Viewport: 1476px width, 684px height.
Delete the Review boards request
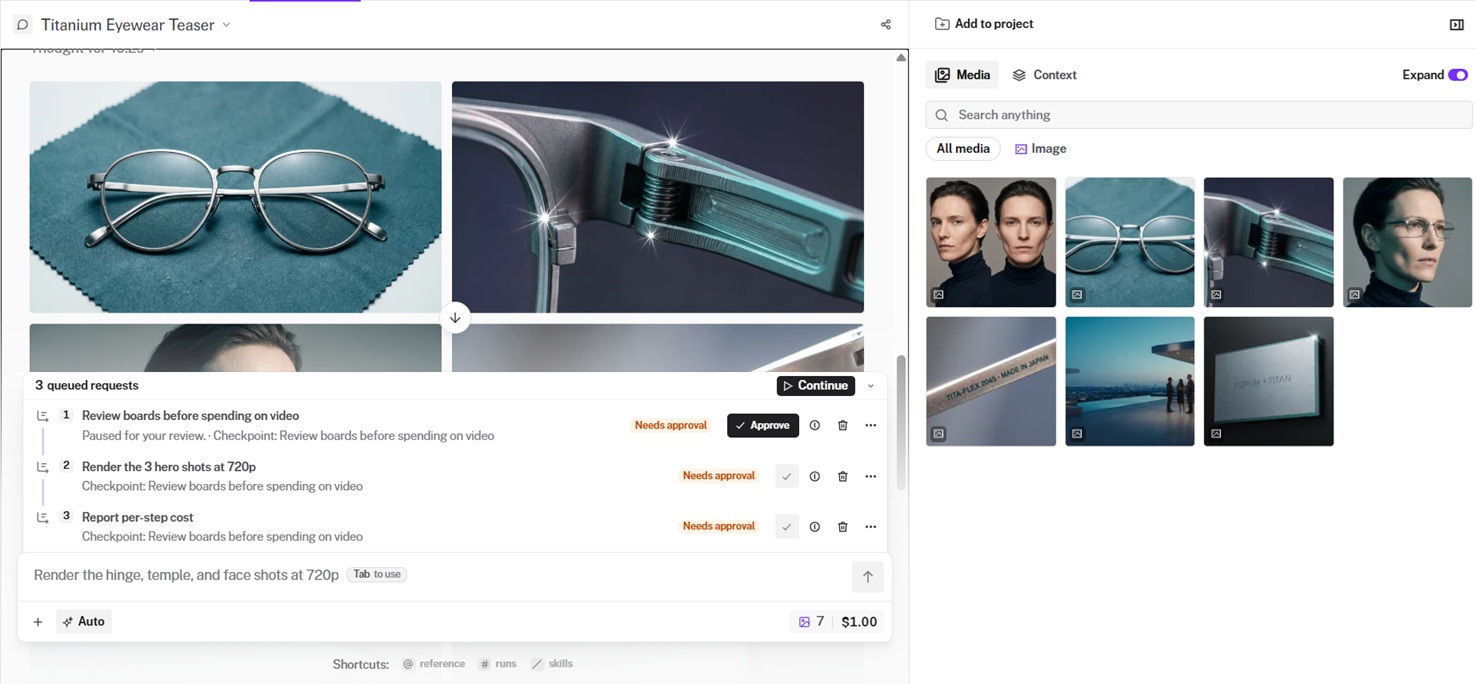tap(843, 425)
